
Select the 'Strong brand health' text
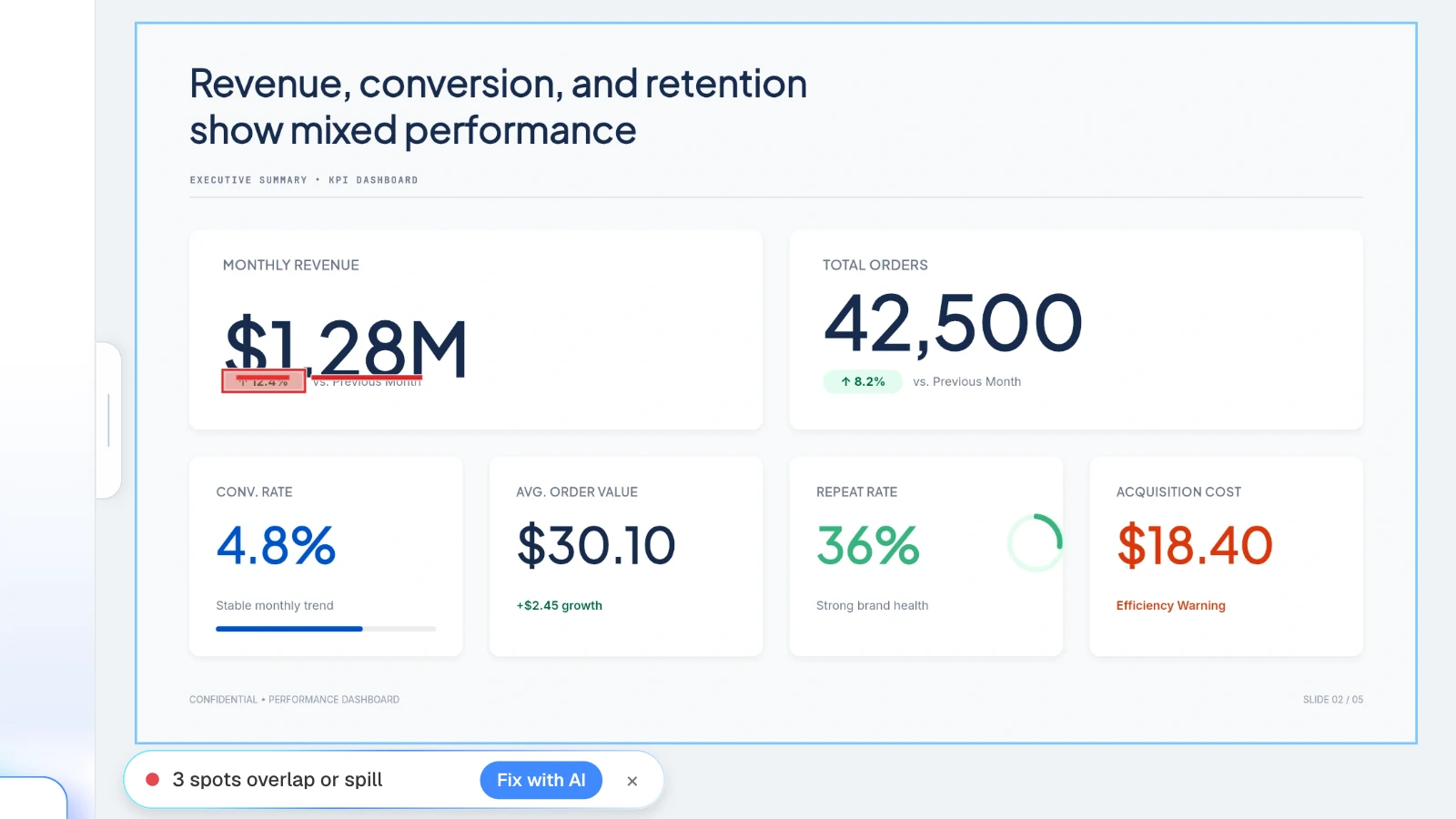(873, 605)
